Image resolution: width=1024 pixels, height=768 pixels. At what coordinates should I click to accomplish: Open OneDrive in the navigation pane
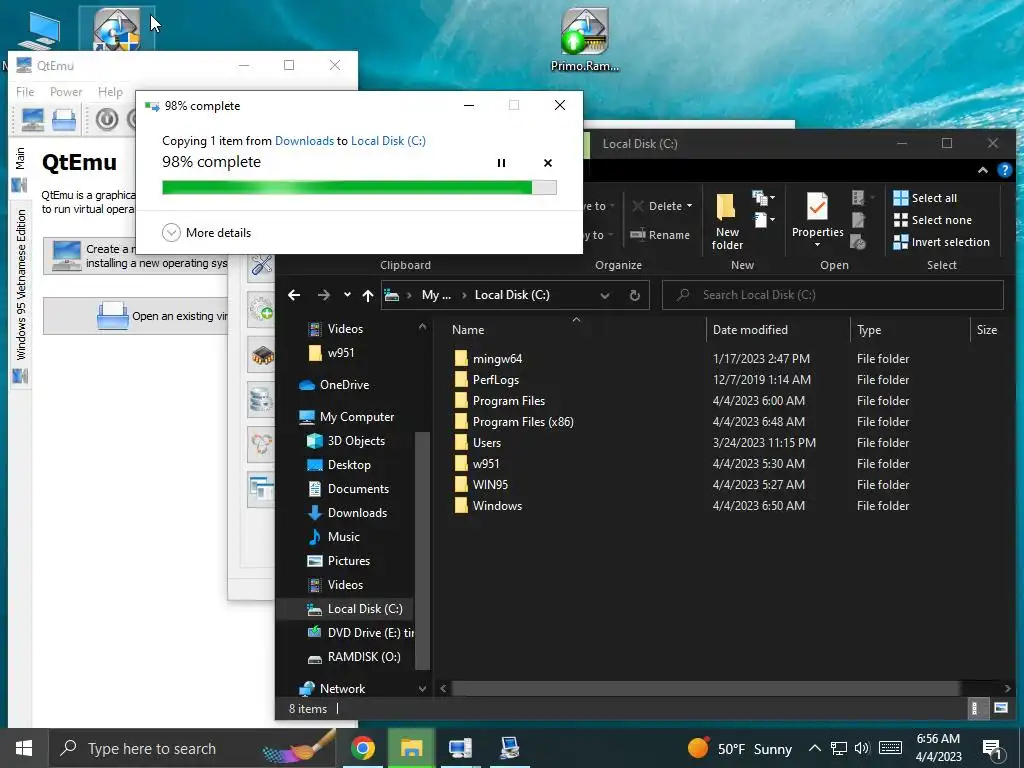click(x=334, y=385)
